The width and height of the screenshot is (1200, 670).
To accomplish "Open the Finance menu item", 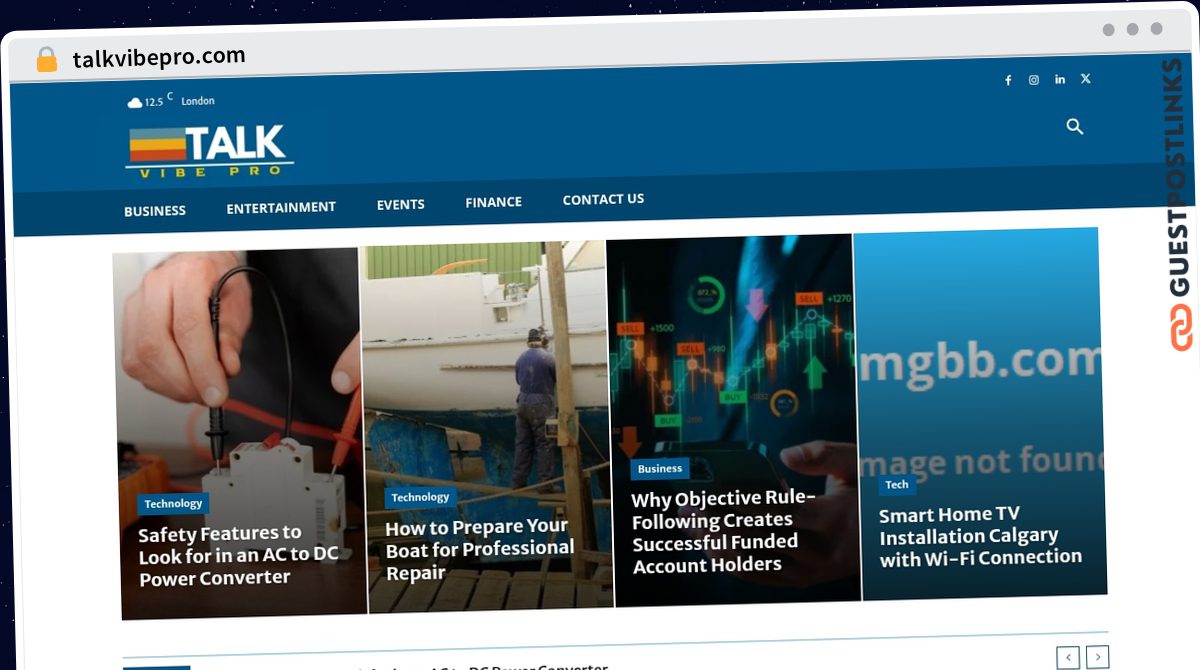I will tap(493, 202).
